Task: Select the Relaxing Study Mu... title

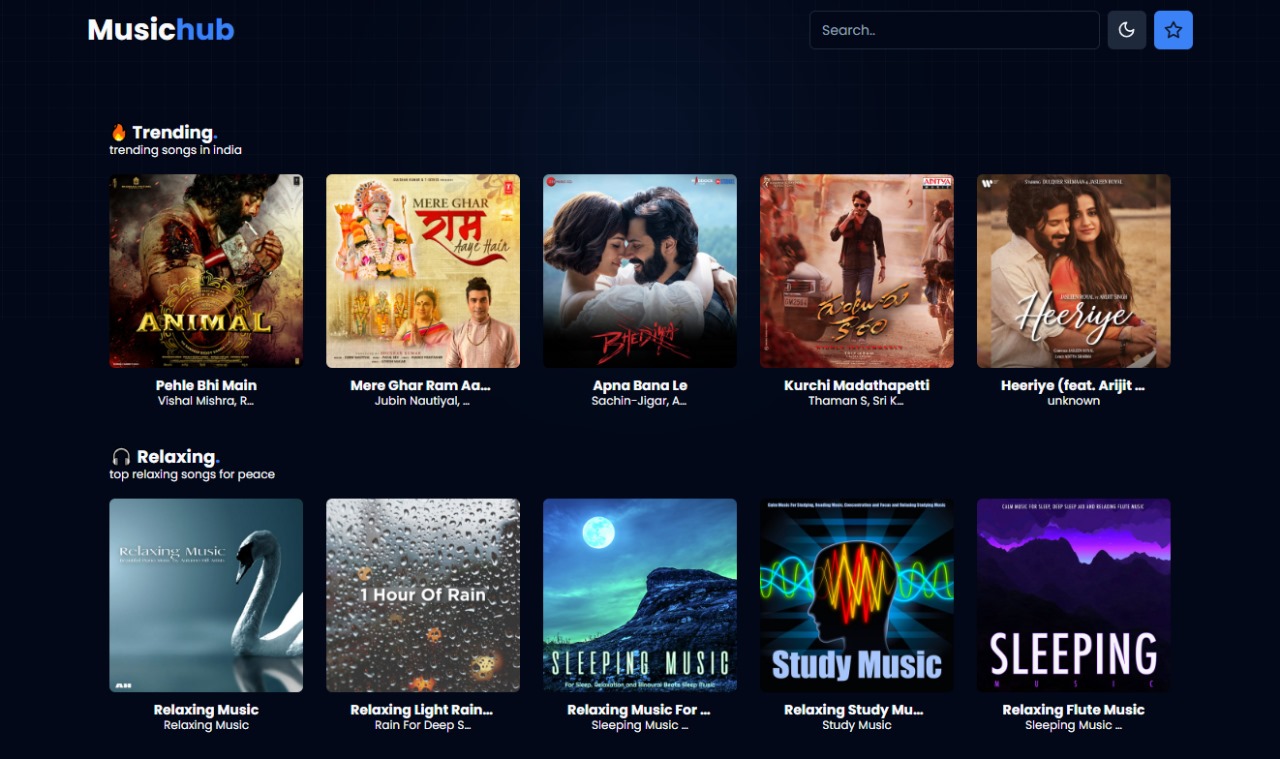Action: 854,709
